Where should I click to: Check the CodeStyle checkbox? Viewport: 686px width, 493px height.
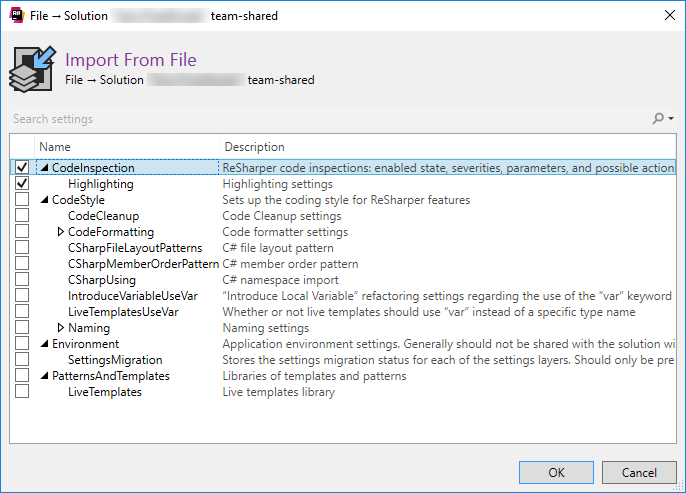22,199
